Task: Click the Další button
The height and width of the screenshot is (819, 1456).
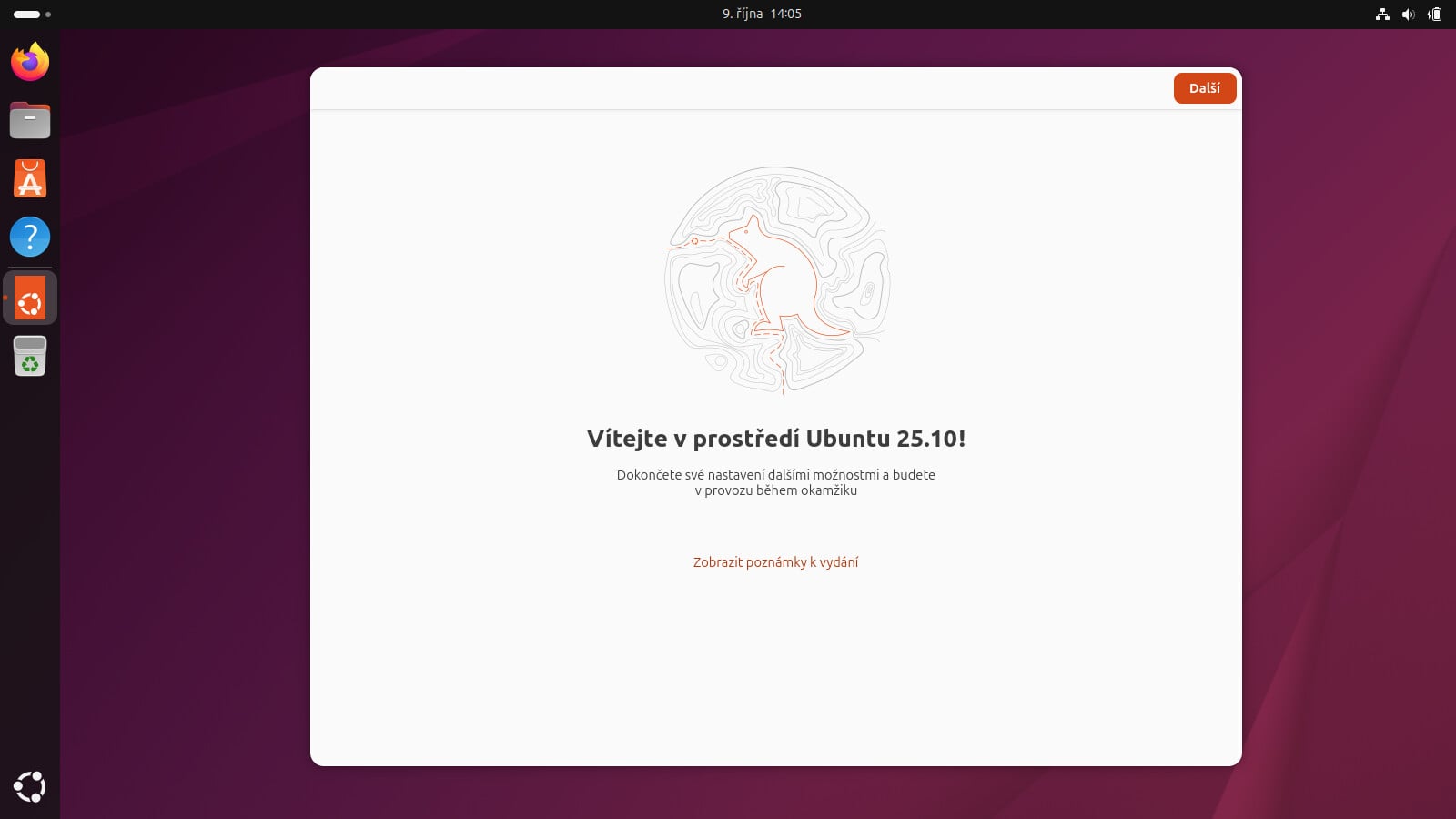Action: coord(1205,88)
